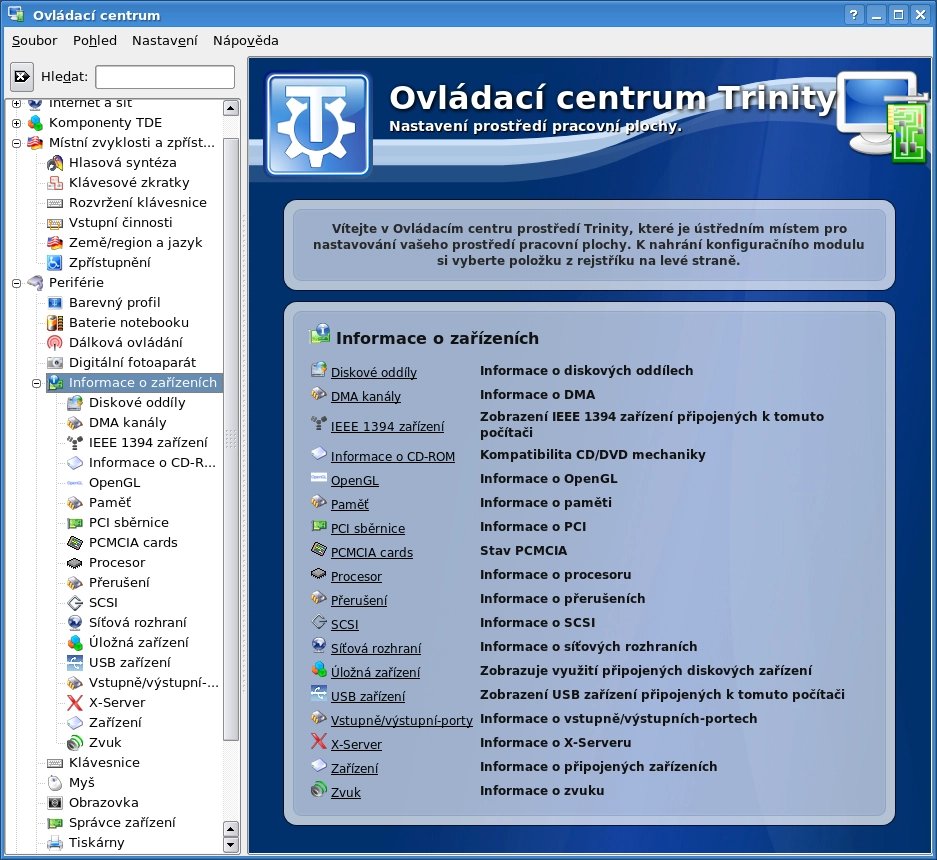
Task: Select PCI sběrnice in the sidebar tree
Action: pos(128,523)
